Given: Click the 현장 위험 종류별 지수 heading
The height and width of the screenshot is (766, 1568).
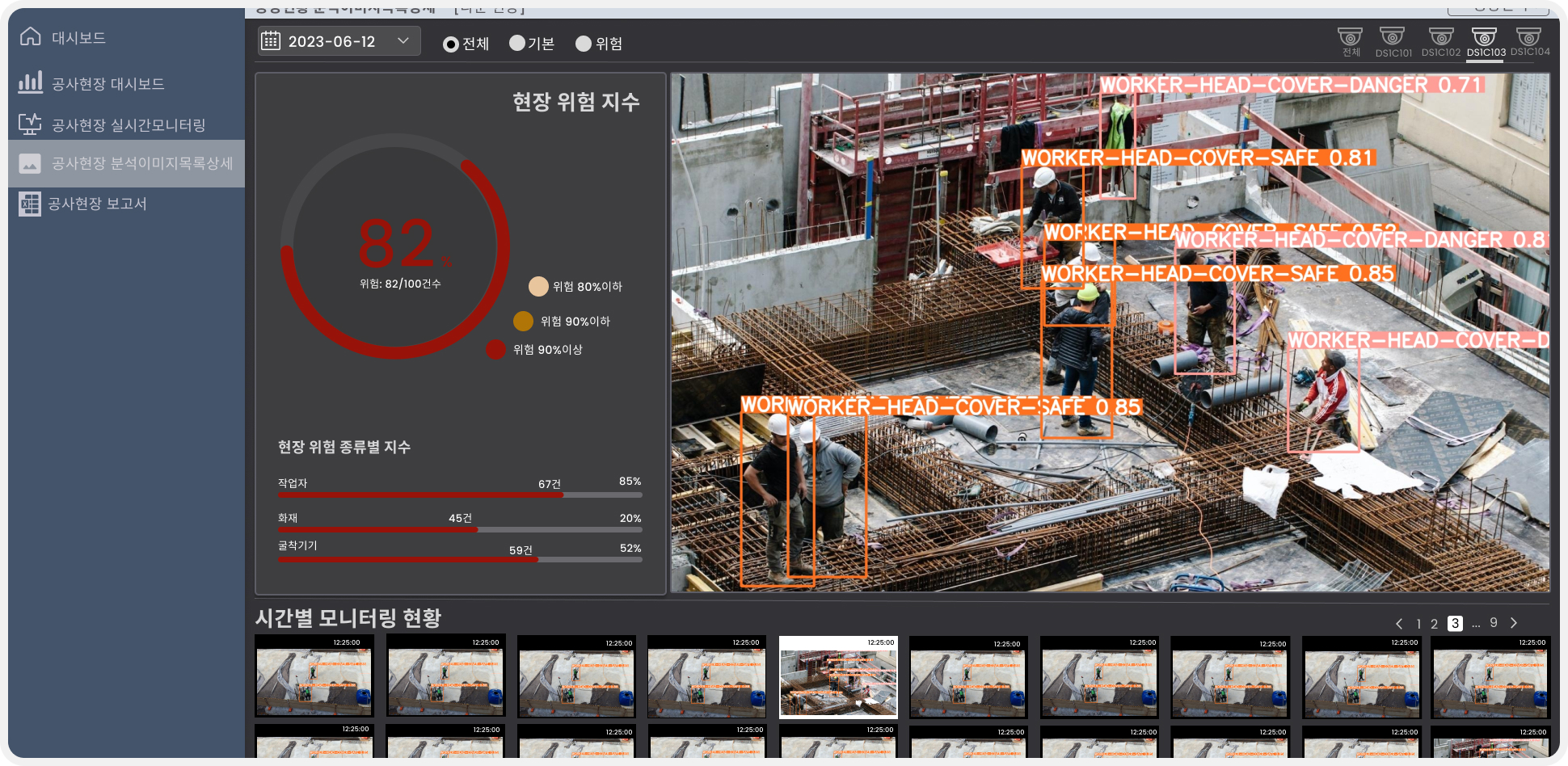Looking at the screenshot, I should pos(344,447).
